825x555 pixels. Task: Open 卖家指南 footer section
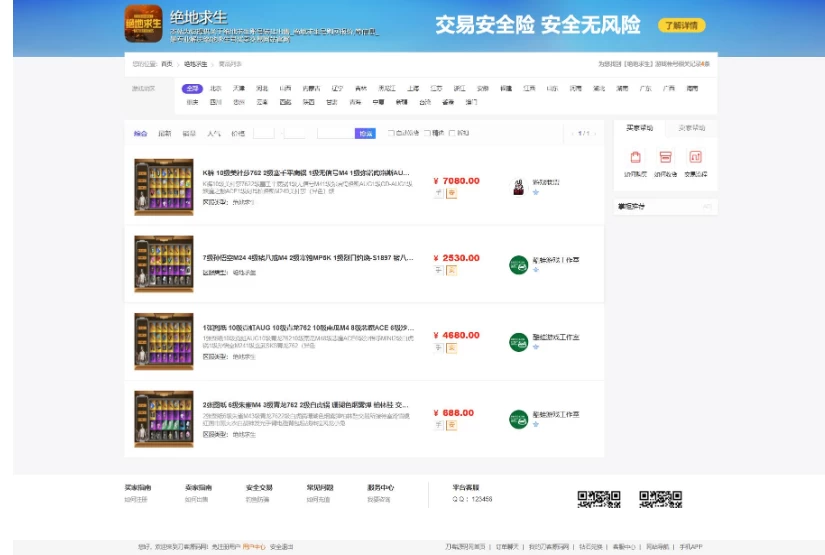tap(198, 488)
